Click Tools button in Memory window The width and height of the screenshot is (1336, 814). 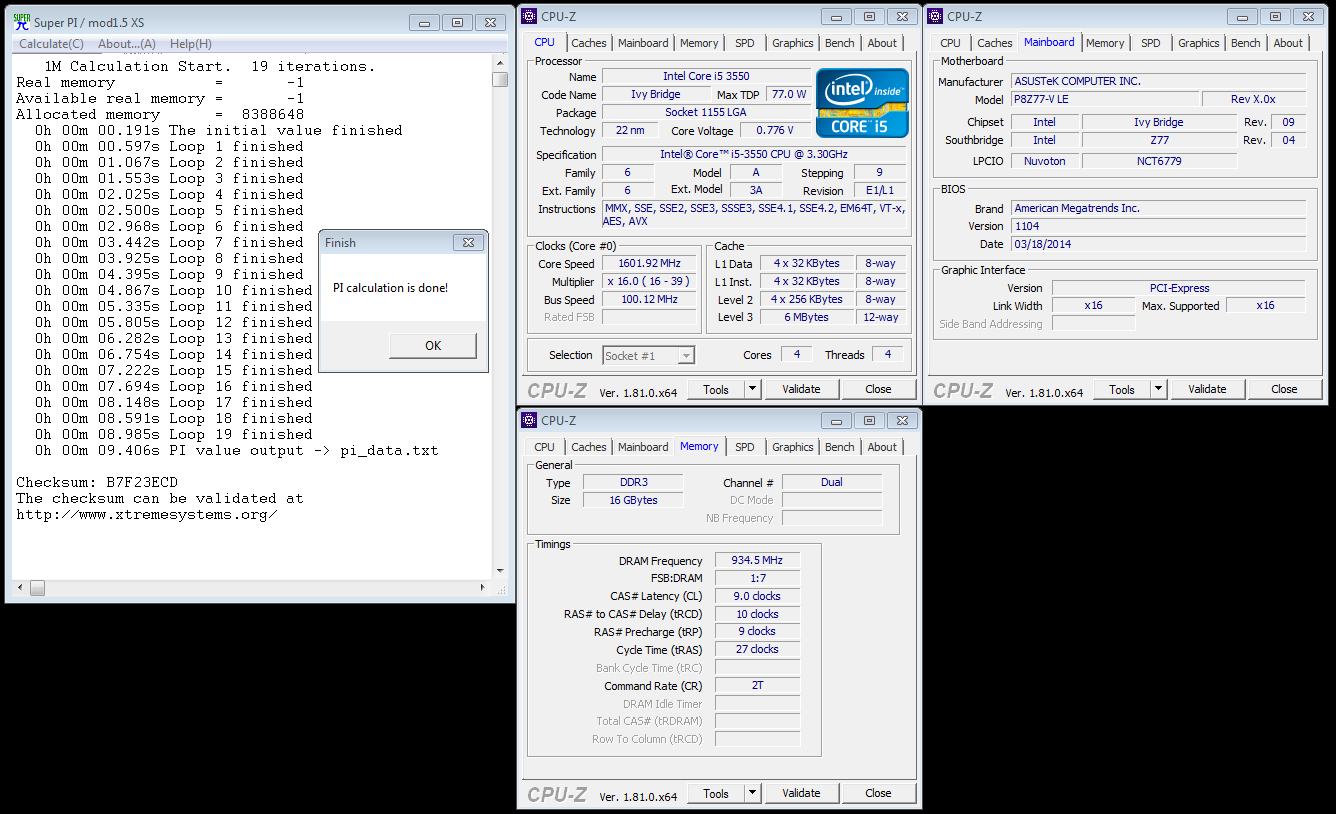click(715, 793)
